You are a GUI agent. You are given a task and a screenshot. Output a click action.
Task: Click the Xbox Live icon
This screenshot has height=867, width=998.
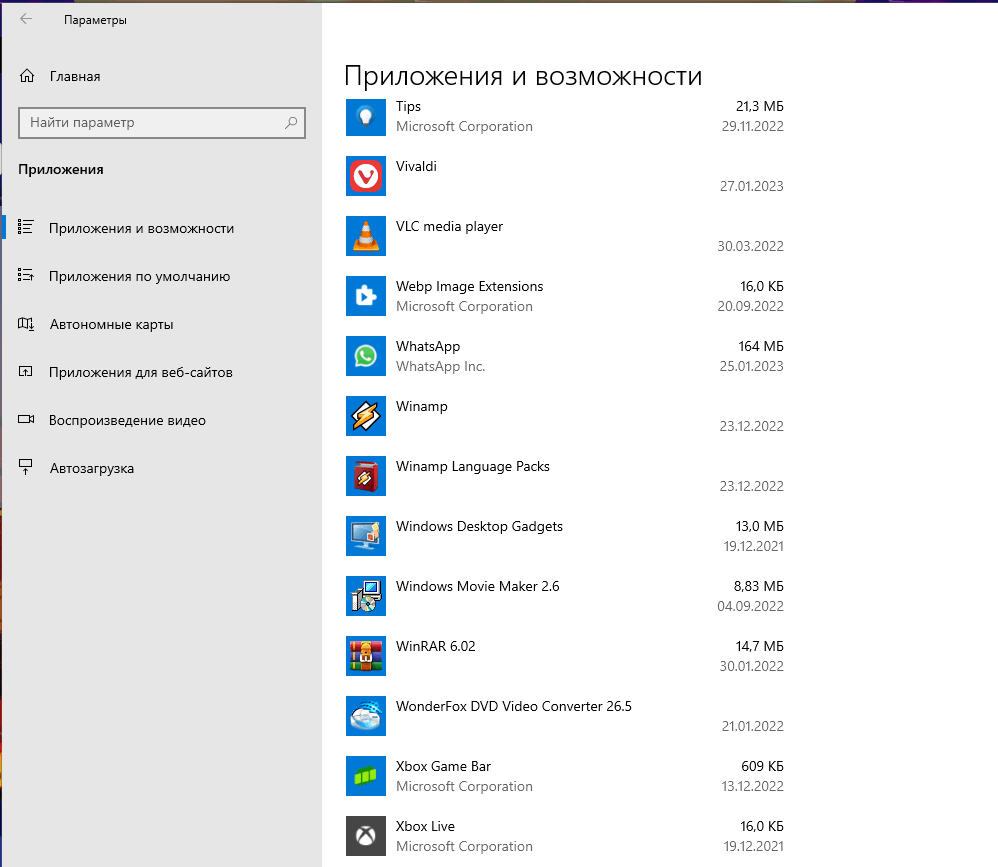pos(366,836)
